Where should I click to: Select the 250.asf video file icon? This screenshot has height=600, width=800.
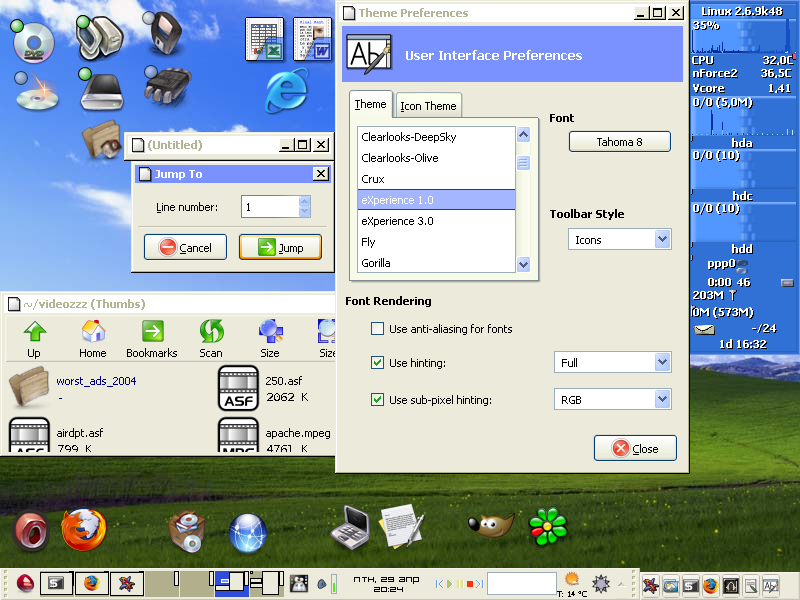point(238,388)
